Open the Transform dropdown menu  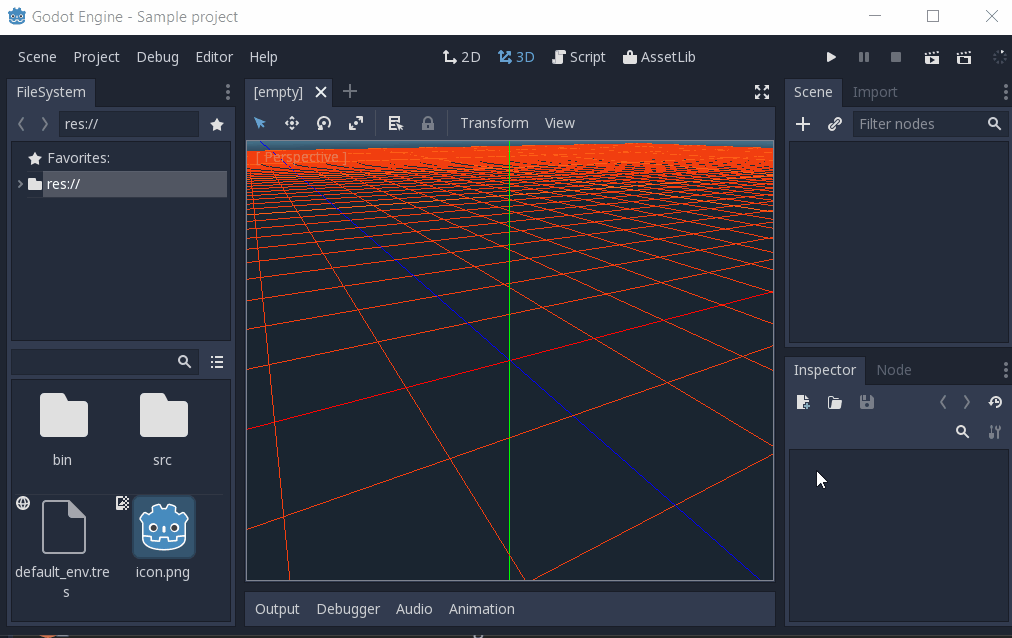pyautogui.click(x=494, y=123)
